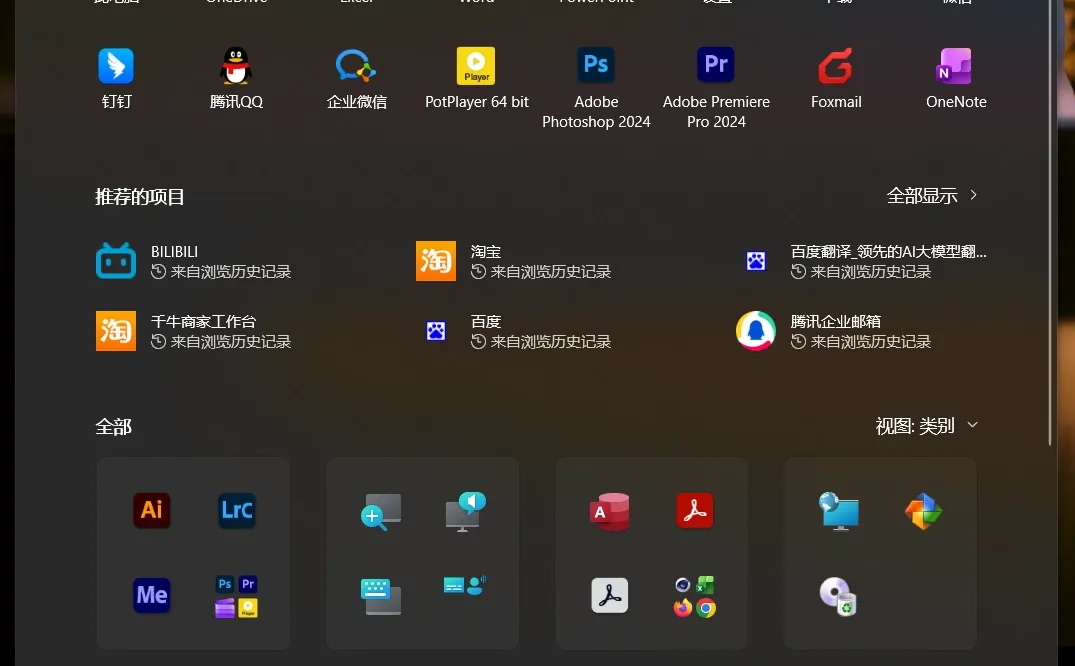Image resolution: width=1075 pixels, height=666 pixels.
Task: Open Microsoft Access from the folder group
Action: [609, 510]
